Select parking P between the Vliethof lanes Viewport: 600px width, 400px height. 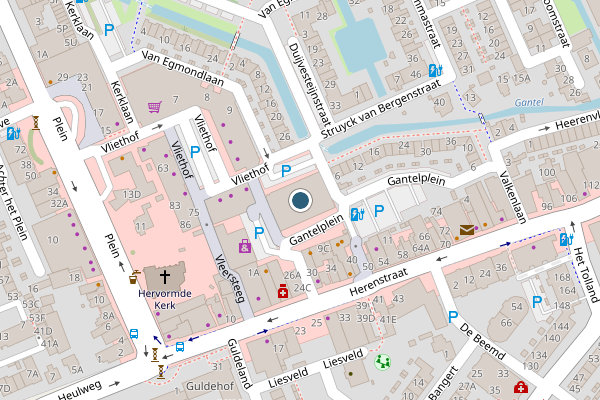tap(195, 152)
